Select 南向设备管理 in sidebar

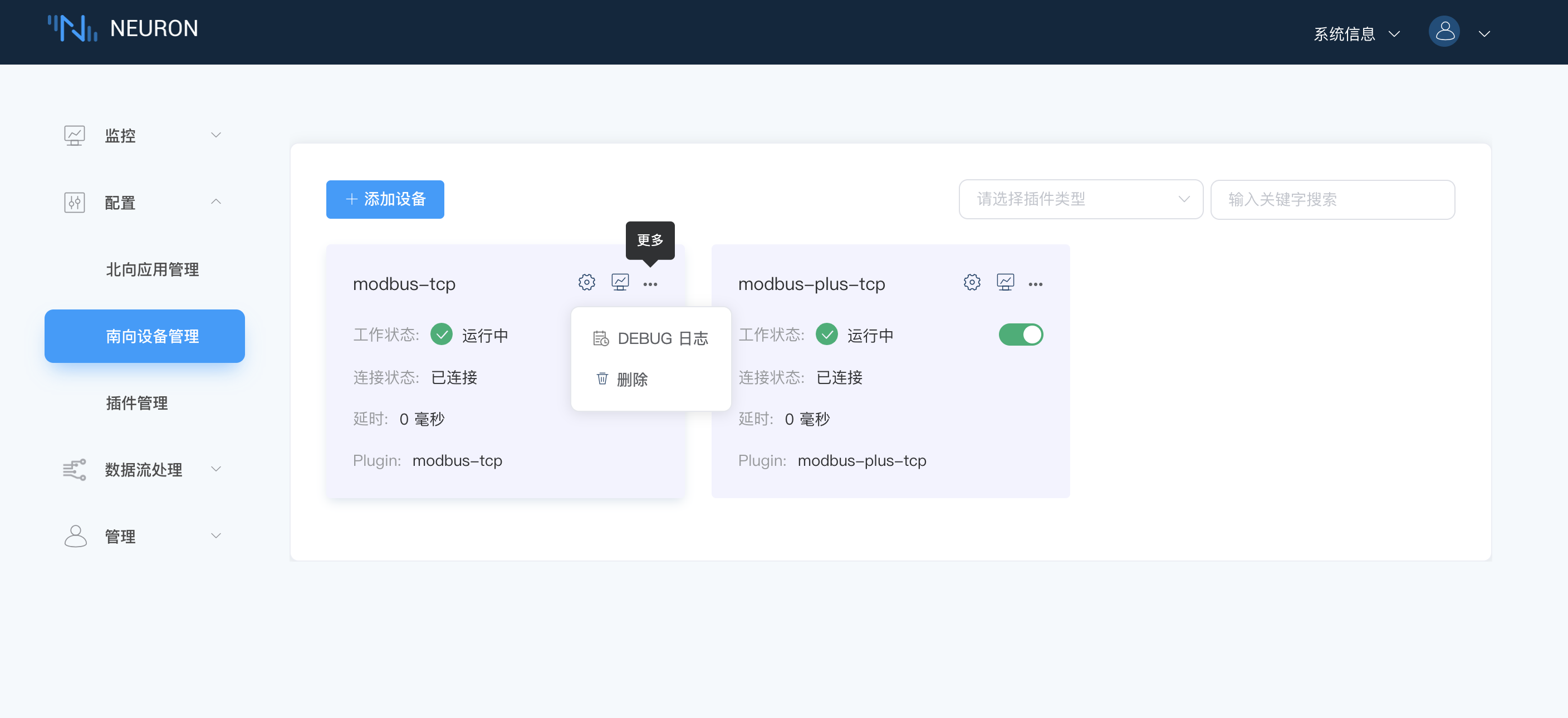pyautogui.click(x=145, y=336)
